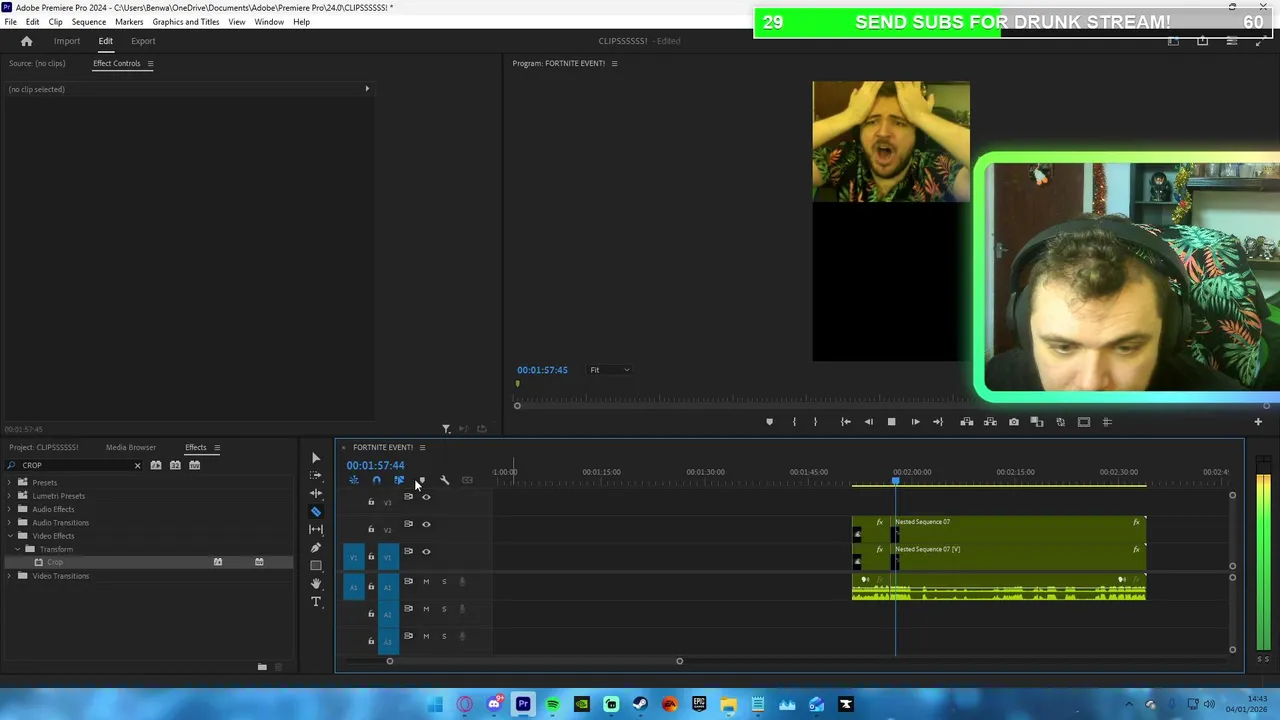Image resolution: width=1280 pixels, height=720 pixels.
Task: Collapse the Transform folder
Action: (x=17, y=549)
